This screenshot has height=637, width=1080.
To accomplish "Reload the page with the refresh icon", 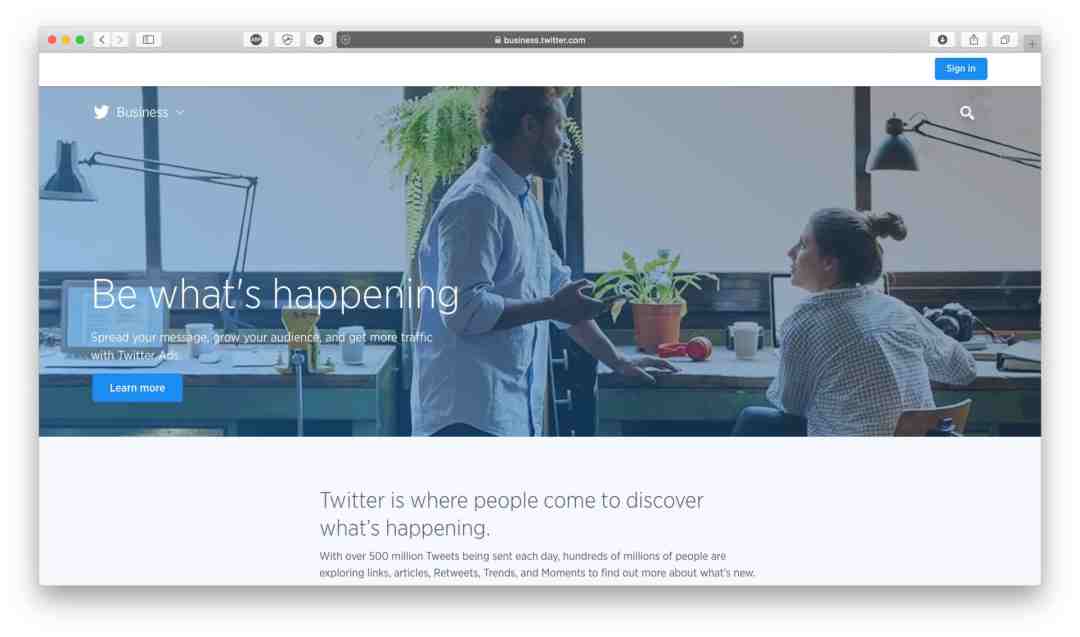I will [734, 40].
